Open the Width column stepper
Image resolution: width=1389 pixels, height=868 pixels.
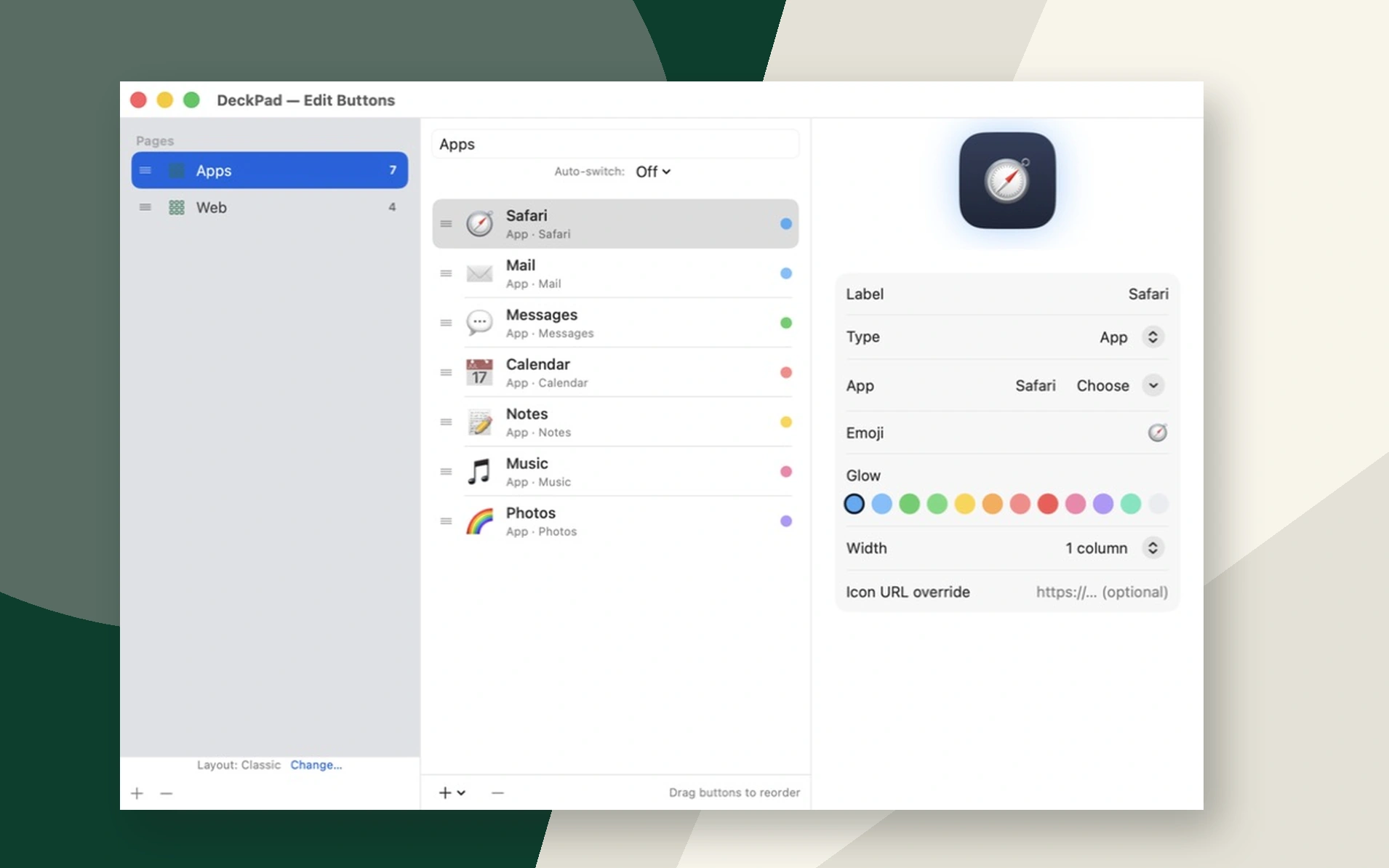pos(1153,547)
